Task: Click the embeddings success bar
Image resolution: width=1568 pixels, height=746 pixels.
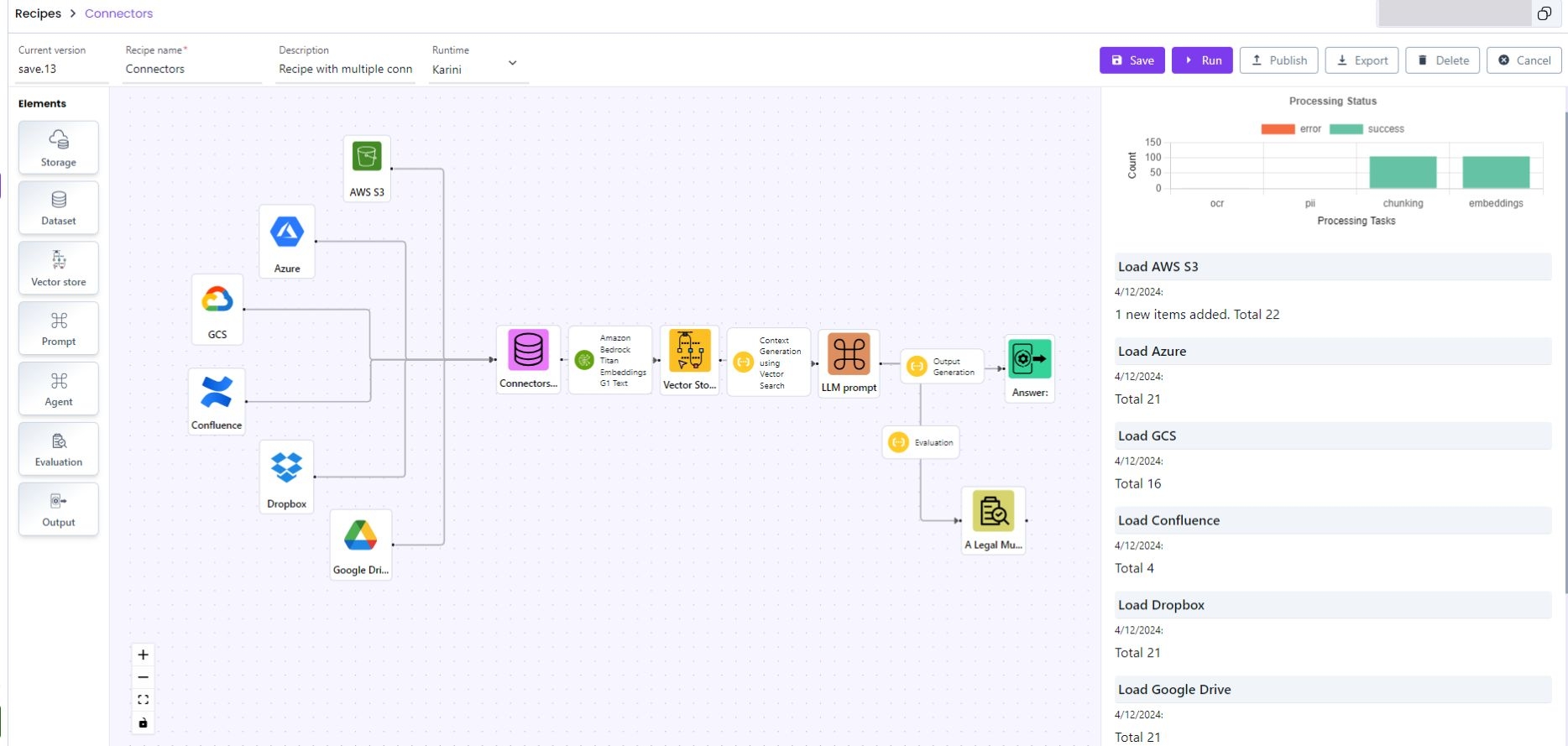Action: (1496, 173)
